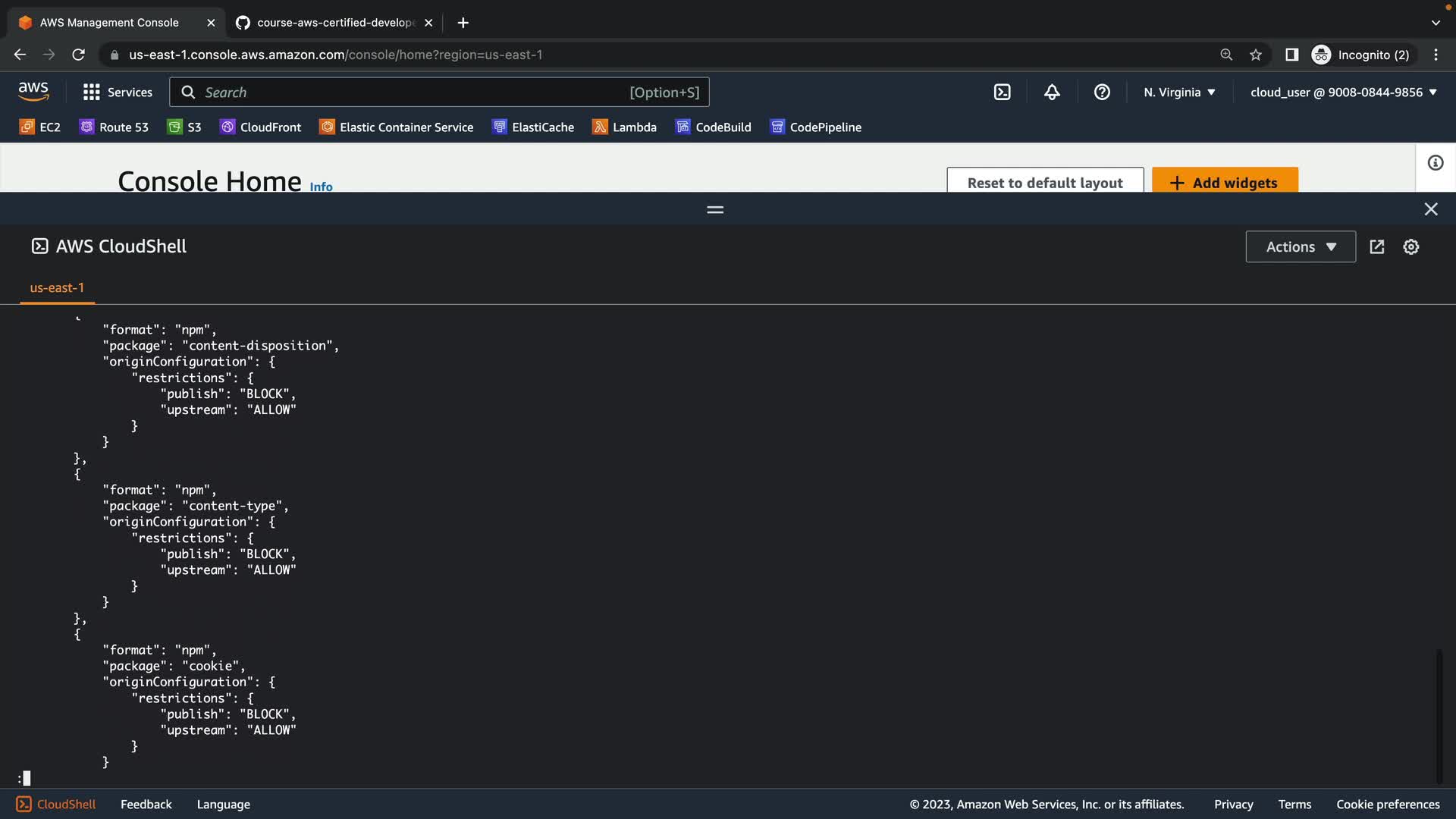Open the notifications bell icon
The height and width of the screenshot is (819, 1456).
click(1052, 93)
